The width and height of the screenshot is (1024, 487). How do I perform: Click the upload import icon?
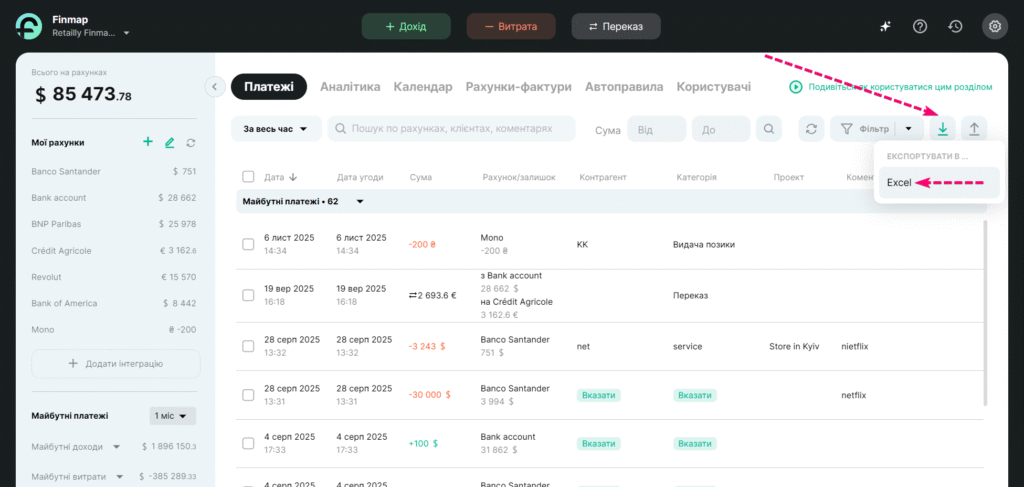tap(974, 129)
